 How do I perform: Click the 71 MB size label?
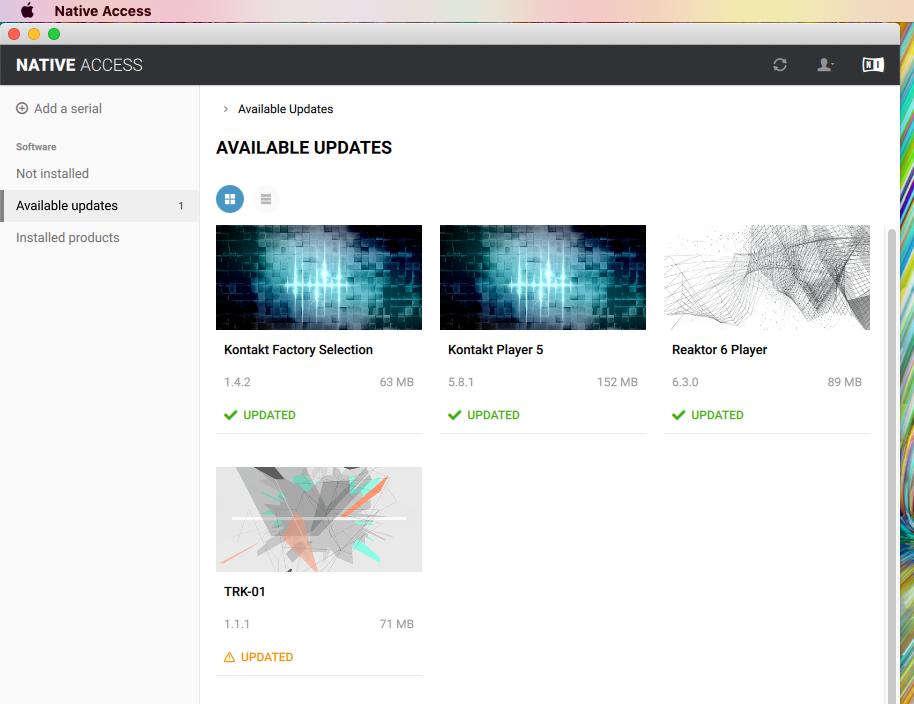coord(396,624)
